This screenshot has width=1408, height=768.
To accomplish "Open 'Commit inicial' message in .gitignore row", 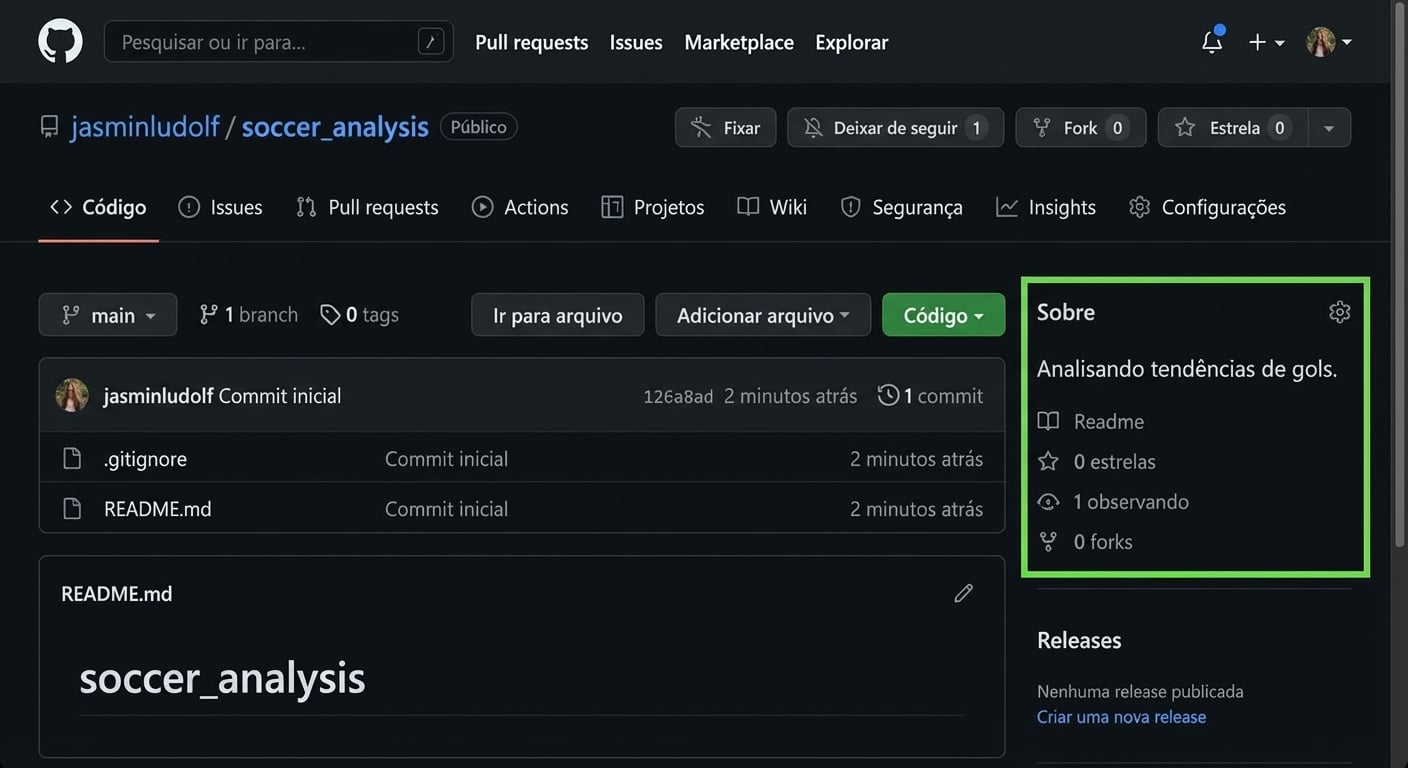I will [x=446, y=459].
